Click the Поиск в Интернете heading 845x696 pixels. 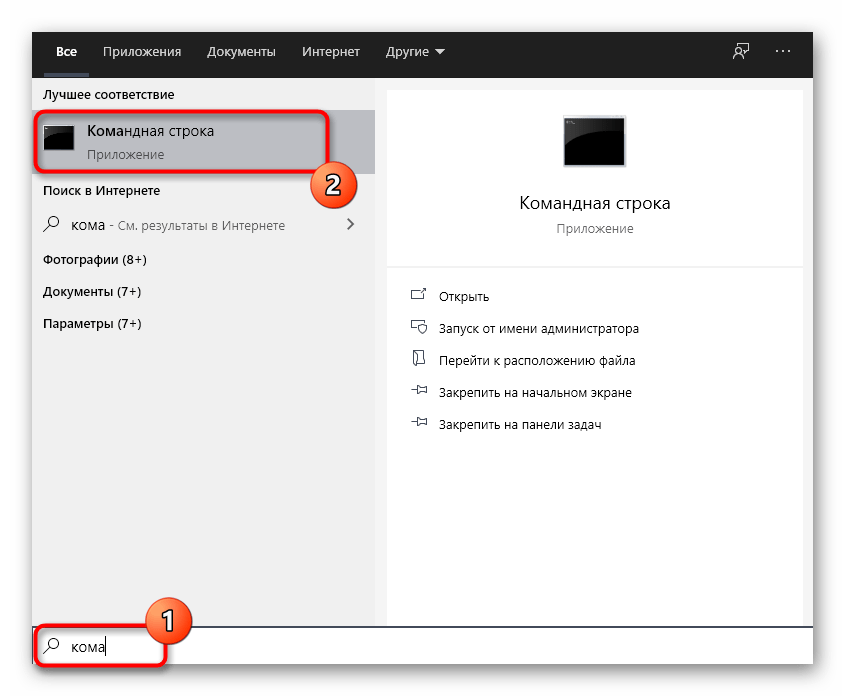click(x=101, y=191)
